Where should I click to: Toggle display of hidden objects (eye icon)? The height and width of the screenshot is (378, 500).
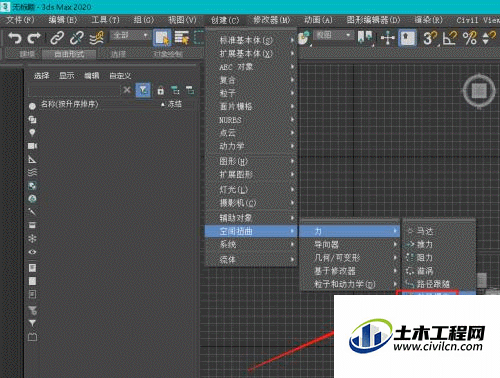[x=32, y=252]
